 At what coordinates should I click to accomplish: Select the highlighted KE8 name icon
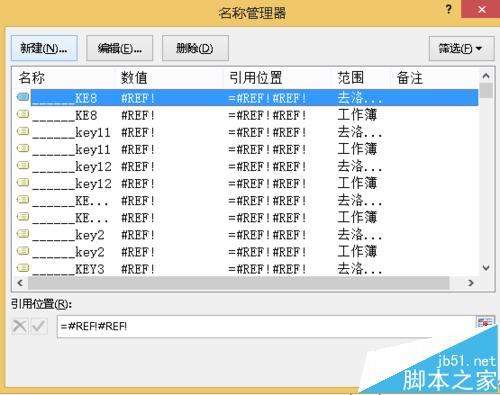[x=23, y=97]
